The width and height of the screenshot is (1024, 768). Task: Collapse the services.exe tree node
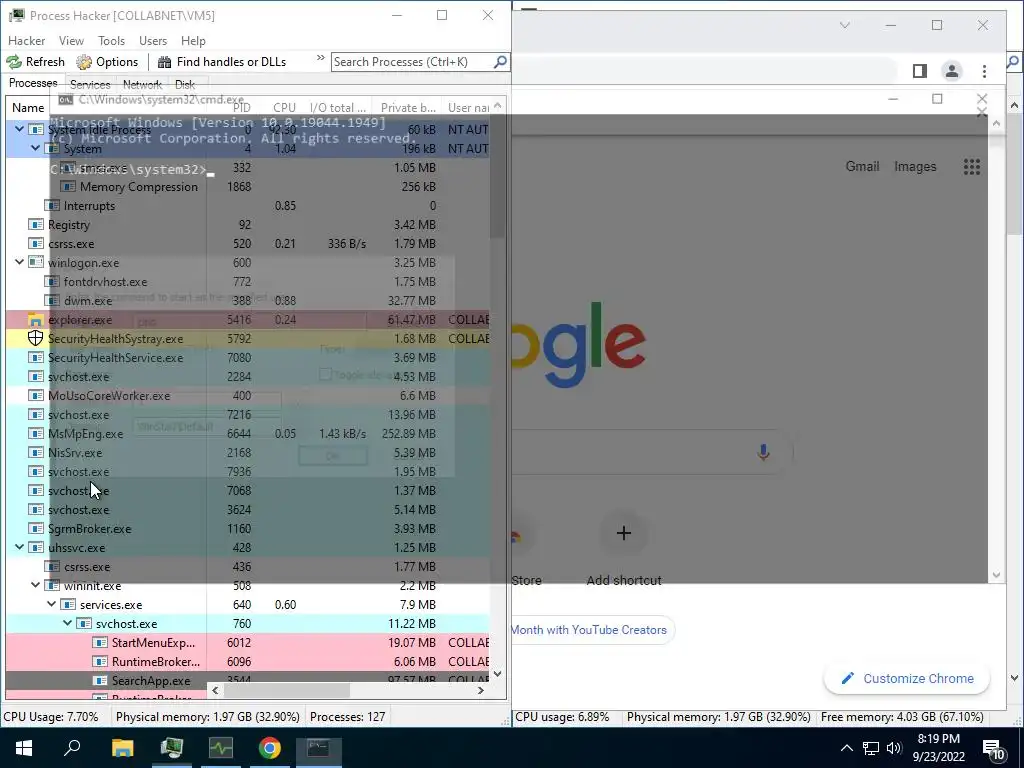pyautogui.click(x=51, y=604)
